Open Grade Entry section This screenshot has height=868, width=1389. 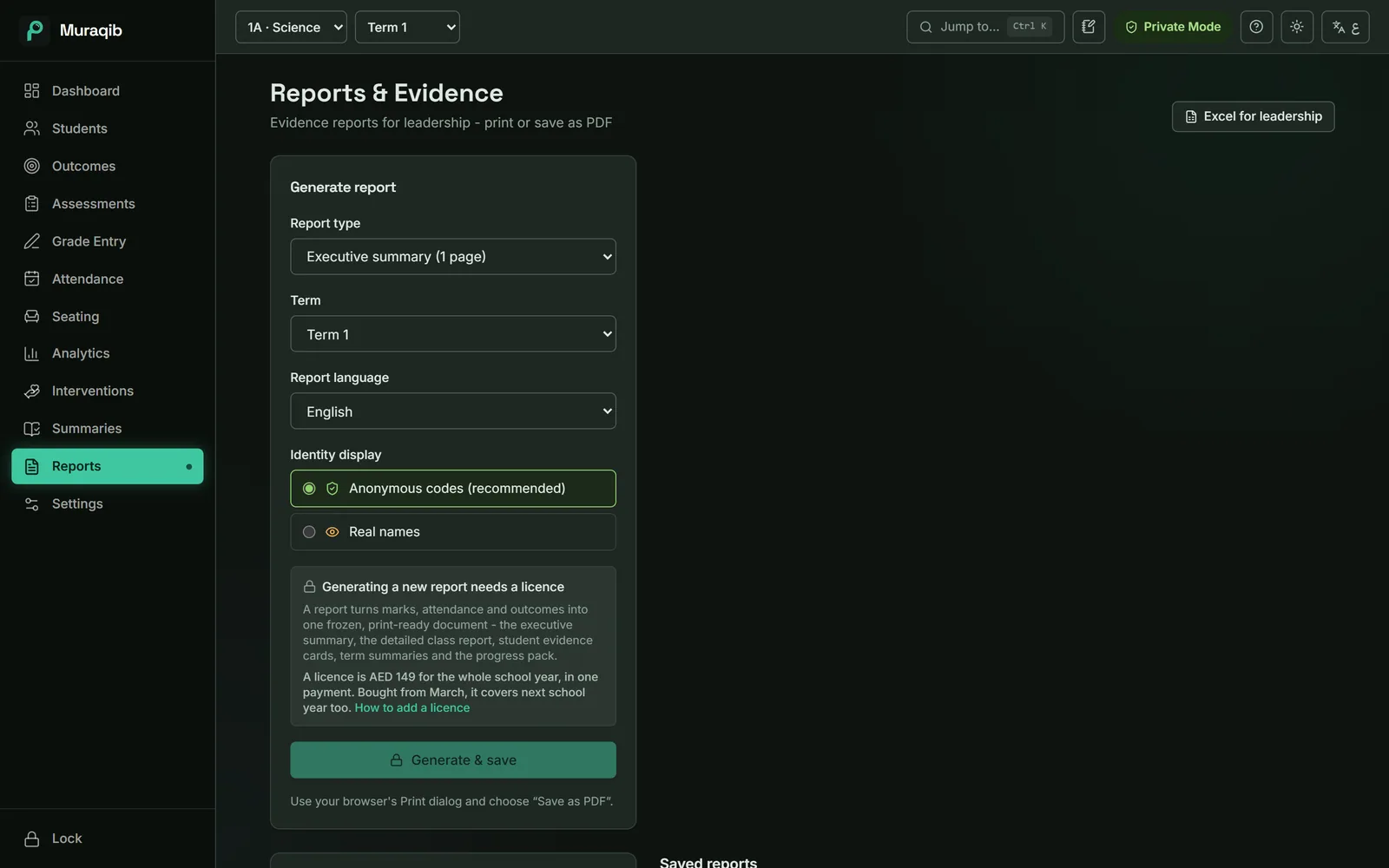108,241
